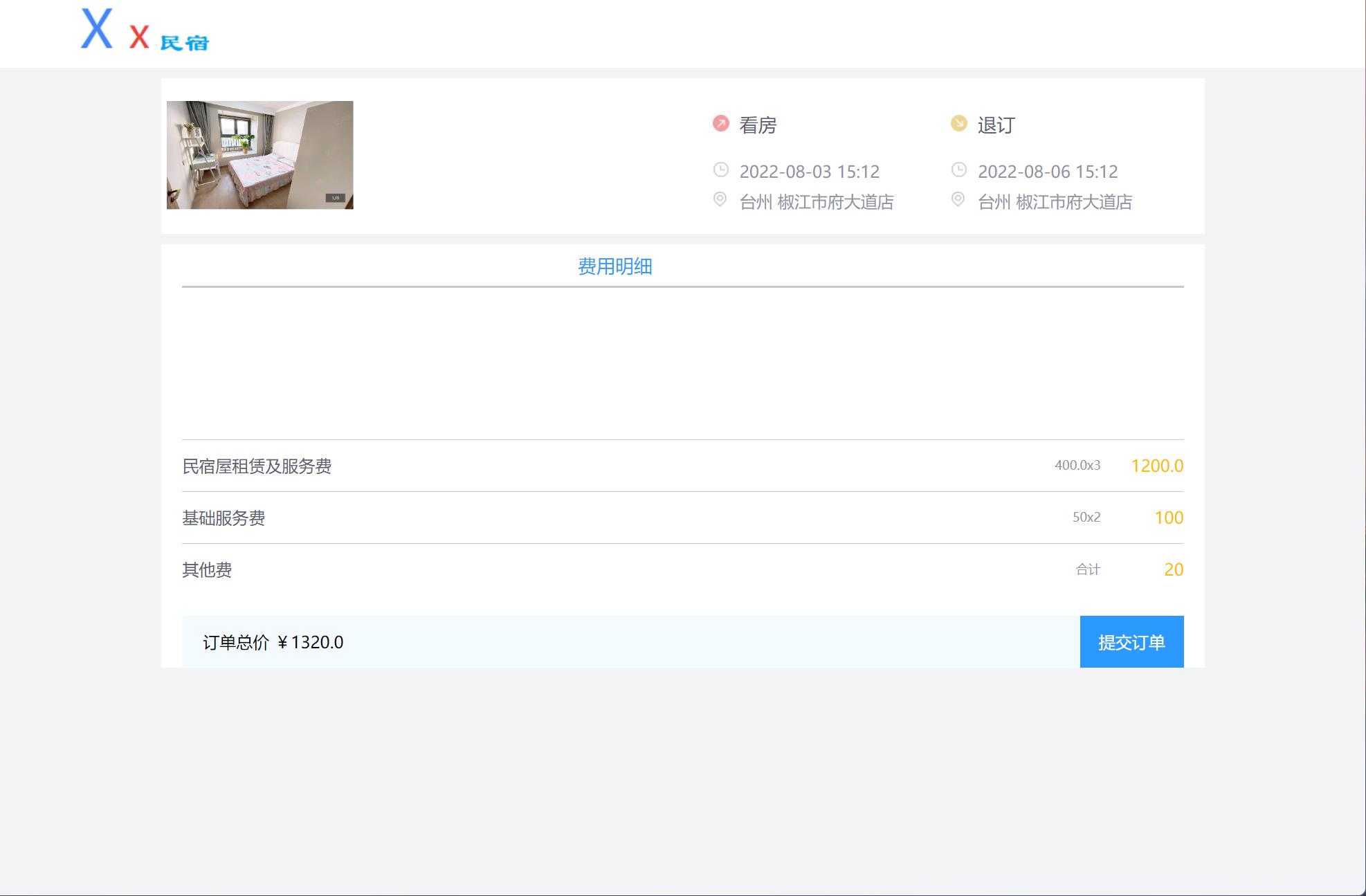Viewport: 1366px width, 896px height.
Task: Click the 合计 label on 其他费 row
Action: [x=1088, y=569]
